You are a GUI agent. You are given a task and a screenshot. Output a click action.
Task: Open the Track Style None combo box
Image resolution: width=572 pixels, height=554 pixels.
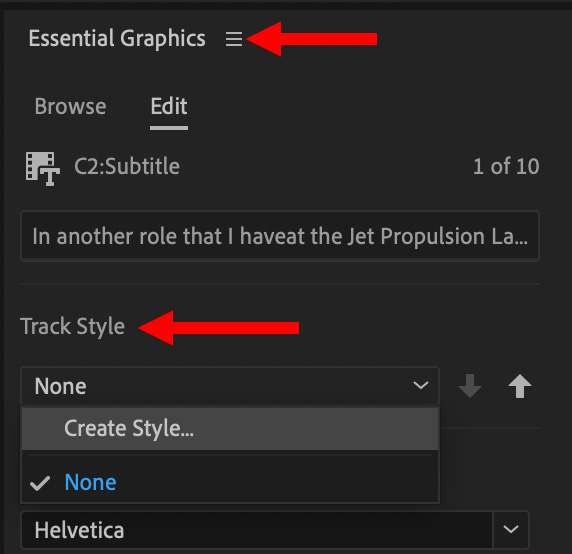(230, 386)
